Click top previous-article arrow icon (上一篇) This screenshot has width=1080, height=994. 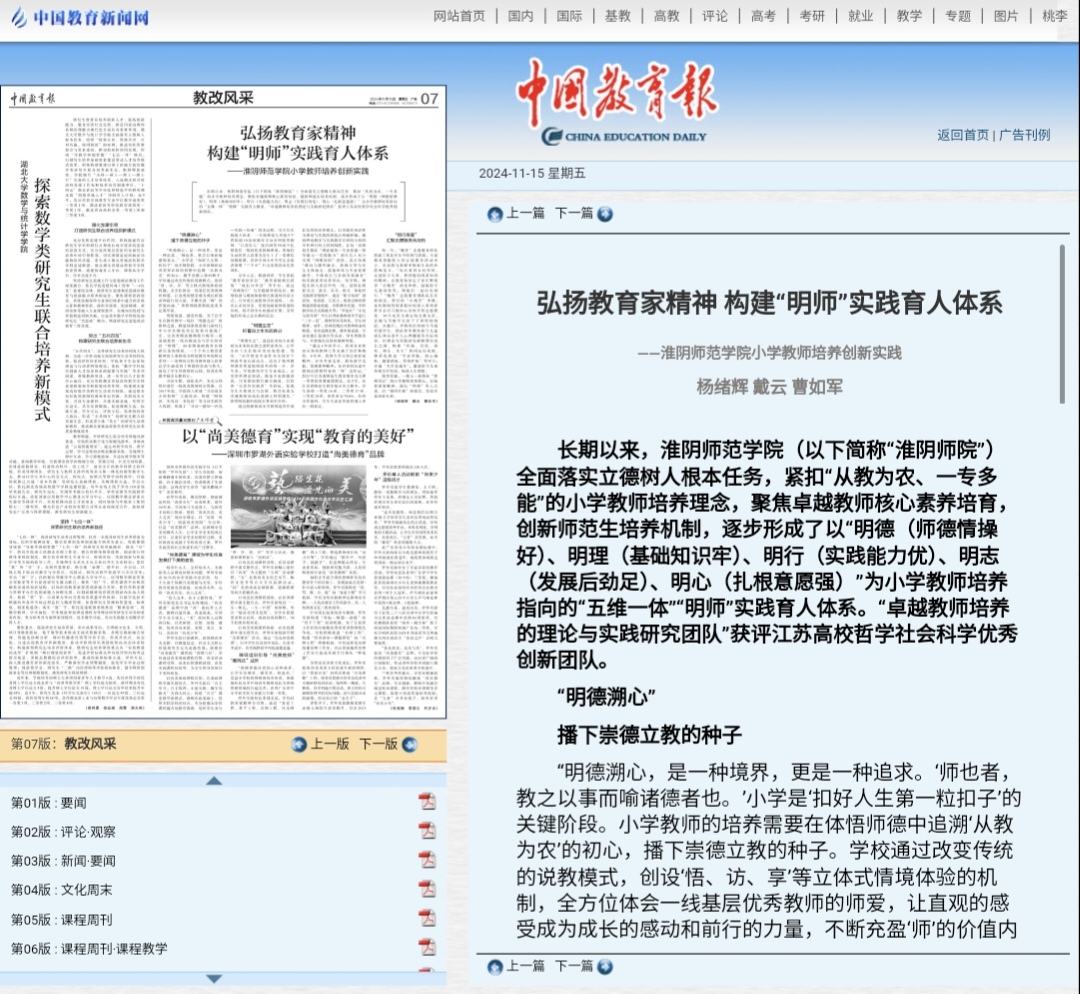click(495, 213)
